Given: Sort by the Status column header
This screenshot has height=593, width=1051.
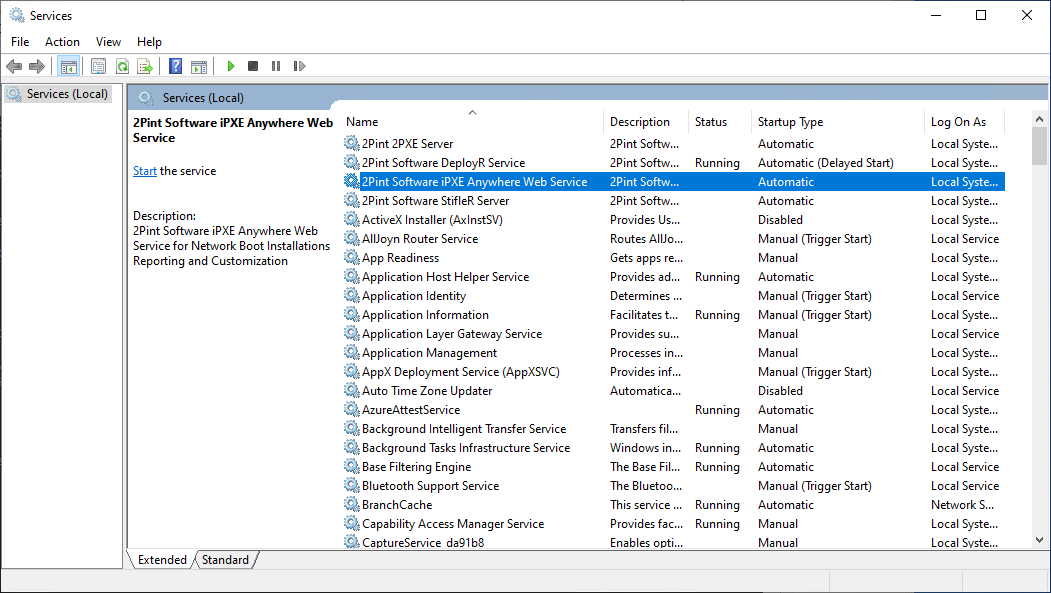Looking at the screenshot, I should click(x=711, y=122).
